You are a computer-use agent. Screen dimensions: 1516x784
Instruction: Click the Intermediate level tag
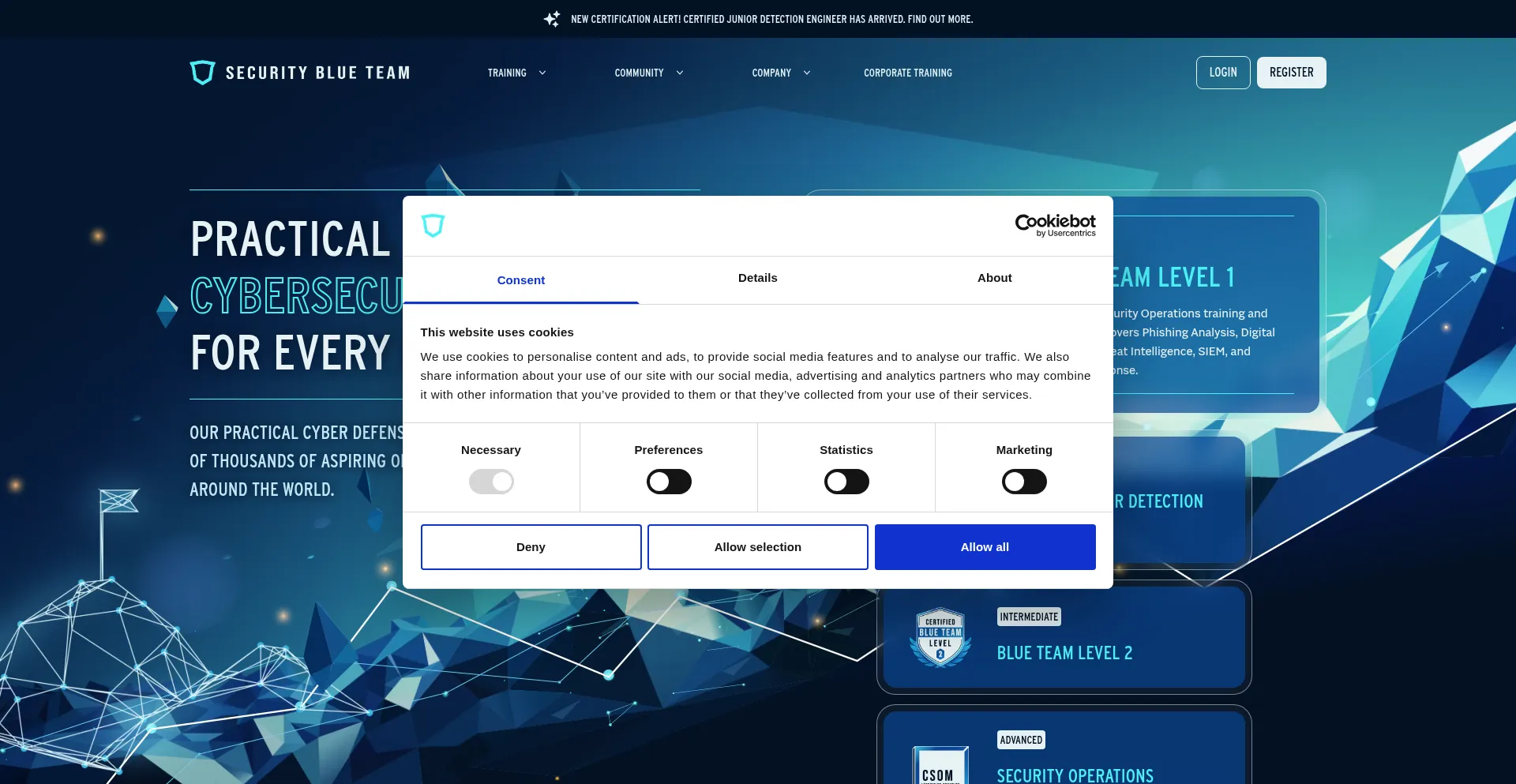tap(1029, 617)
